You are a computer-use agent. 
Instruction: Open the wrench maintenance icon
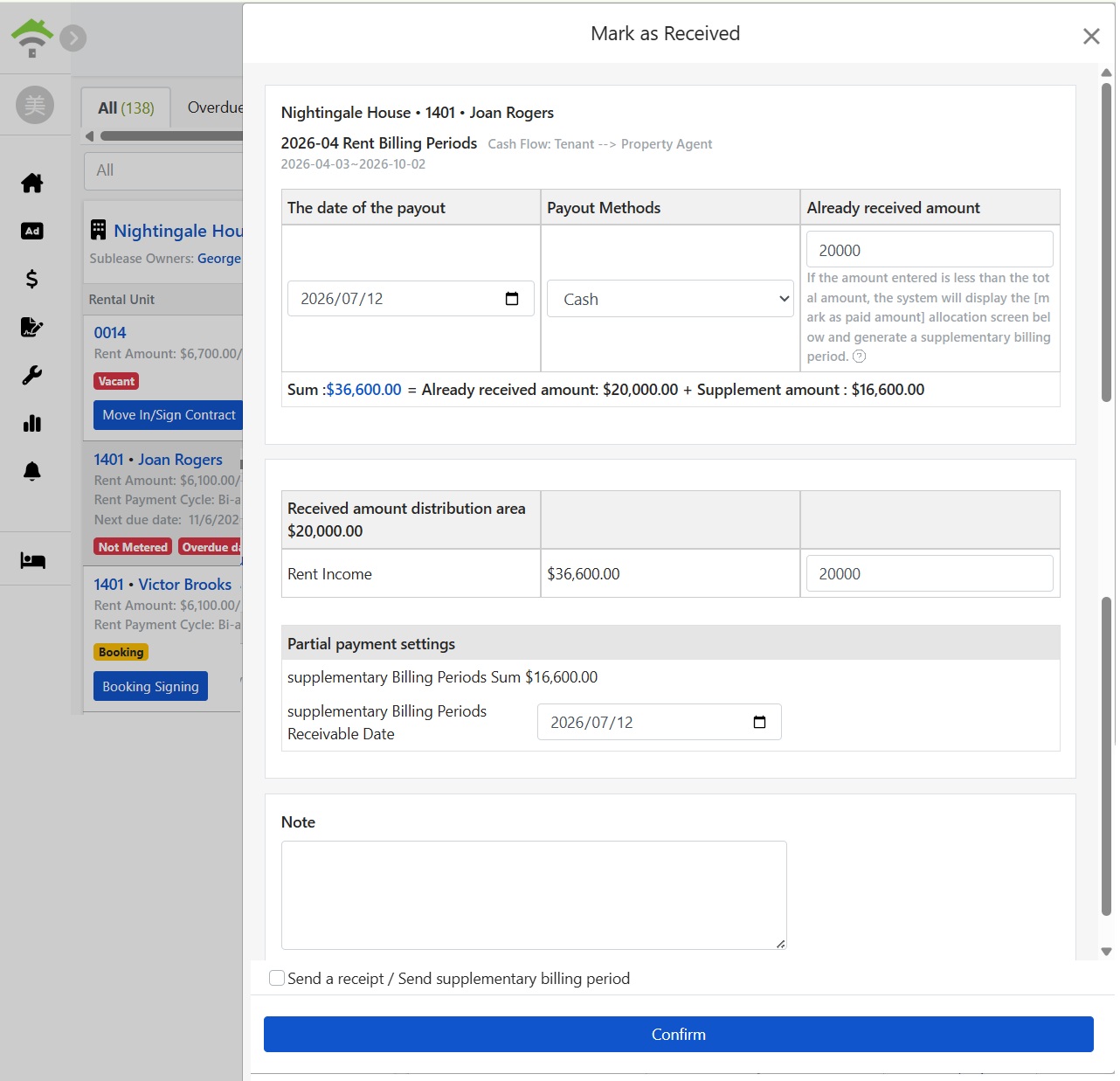32,375
